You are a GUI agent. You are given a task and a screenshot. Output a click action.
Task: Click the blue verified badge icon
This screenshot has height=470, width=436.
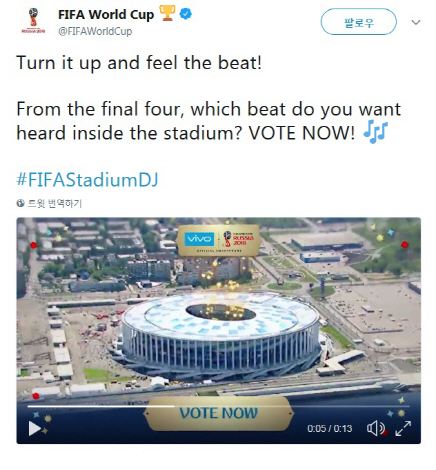(186, 14)
